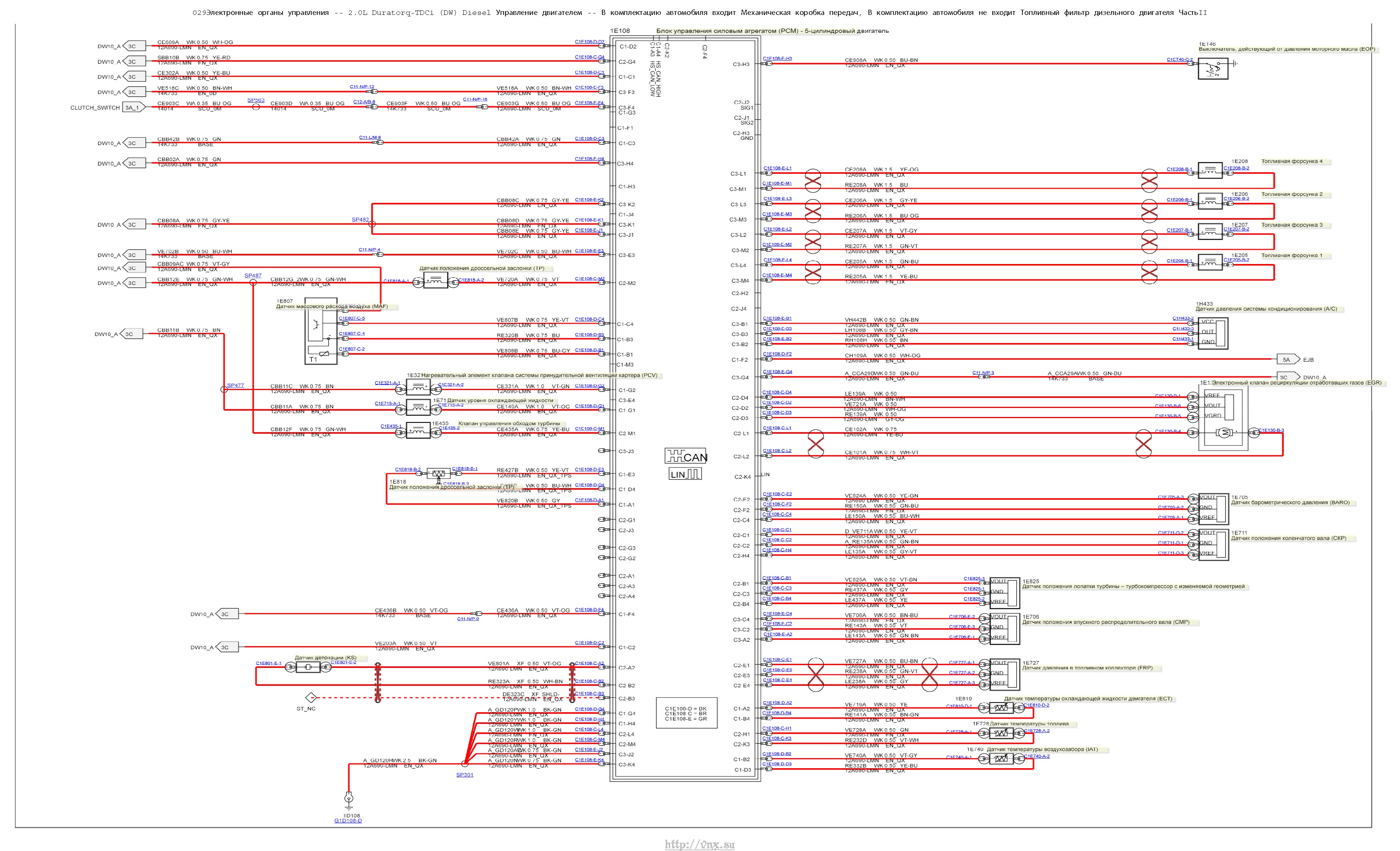
Task: Open connector link C1E108-D-D2
Action: pos(589,41)
